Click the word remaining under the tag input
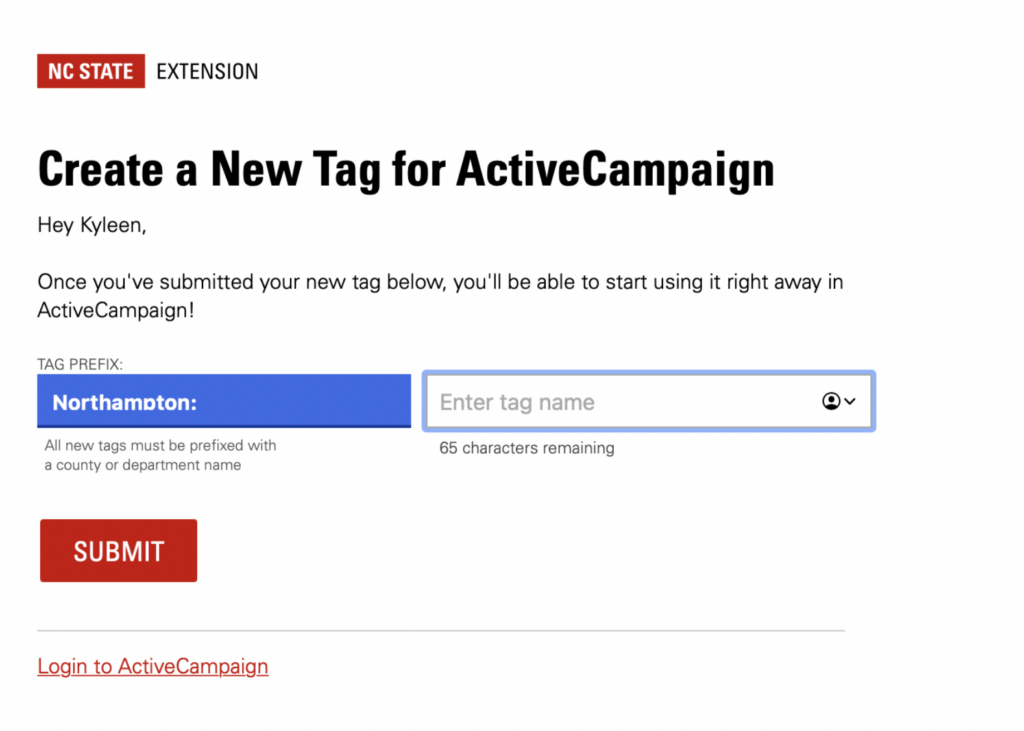Image resolution: width=1024 pixels, height=731 pixels. 579,448
